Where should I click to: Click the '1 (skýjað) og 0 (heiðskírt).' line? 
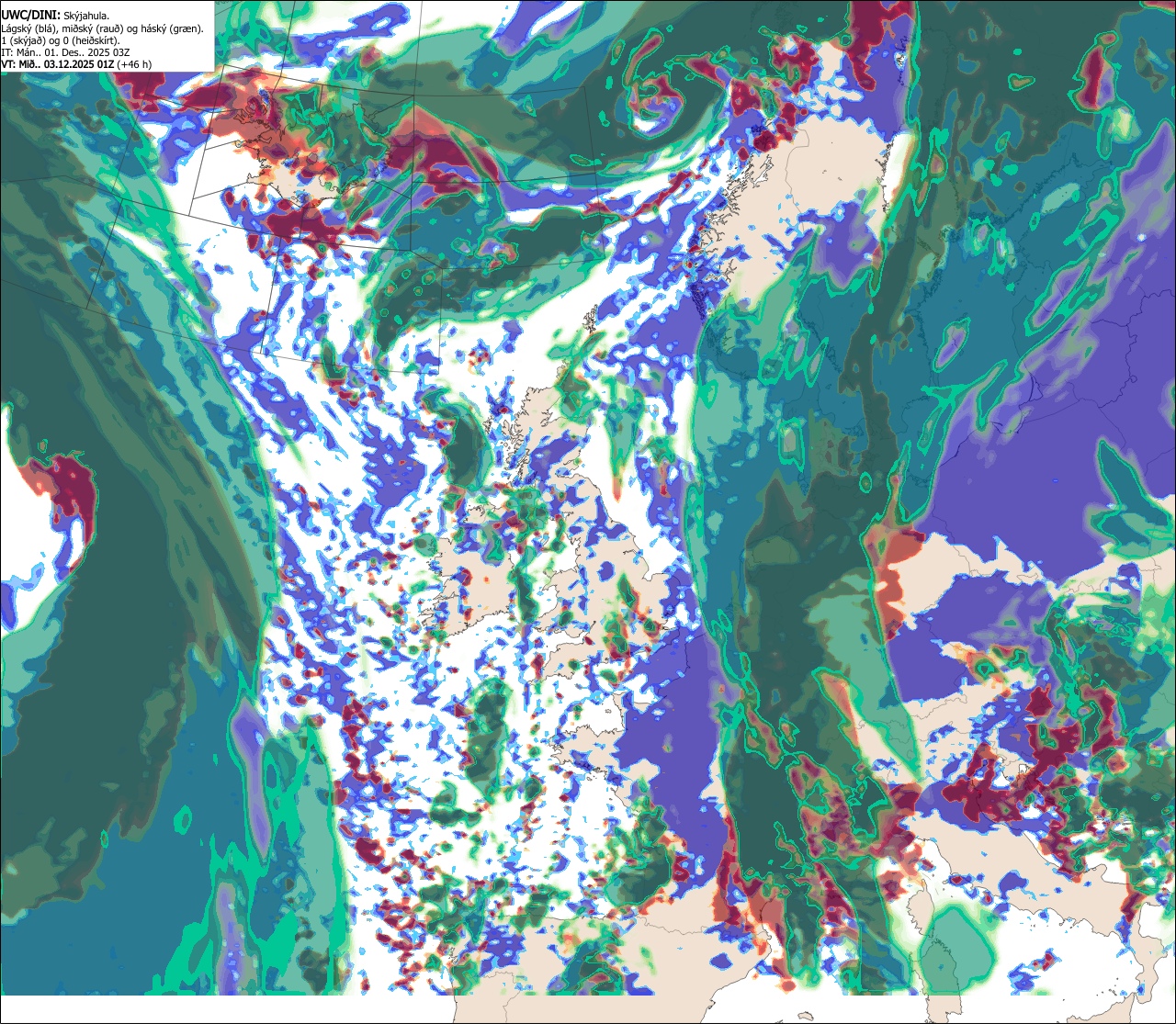tap(61, 40)
